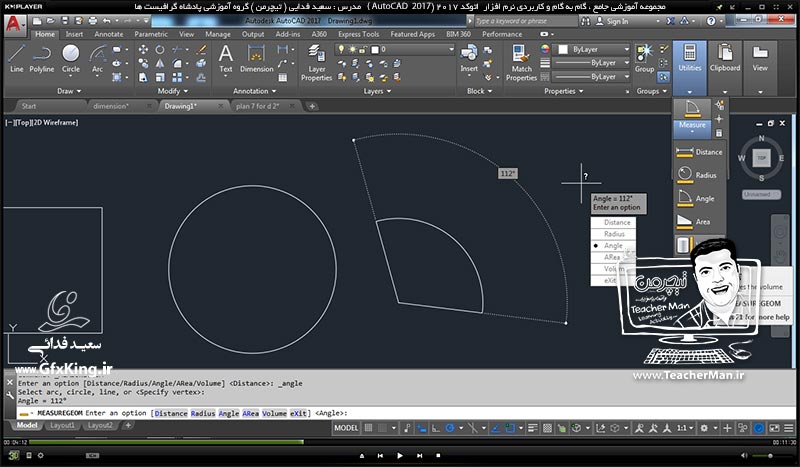This screenshot has width=800, height=467.
Task: Click the Help question mark icon
Action: click(711, 21)
